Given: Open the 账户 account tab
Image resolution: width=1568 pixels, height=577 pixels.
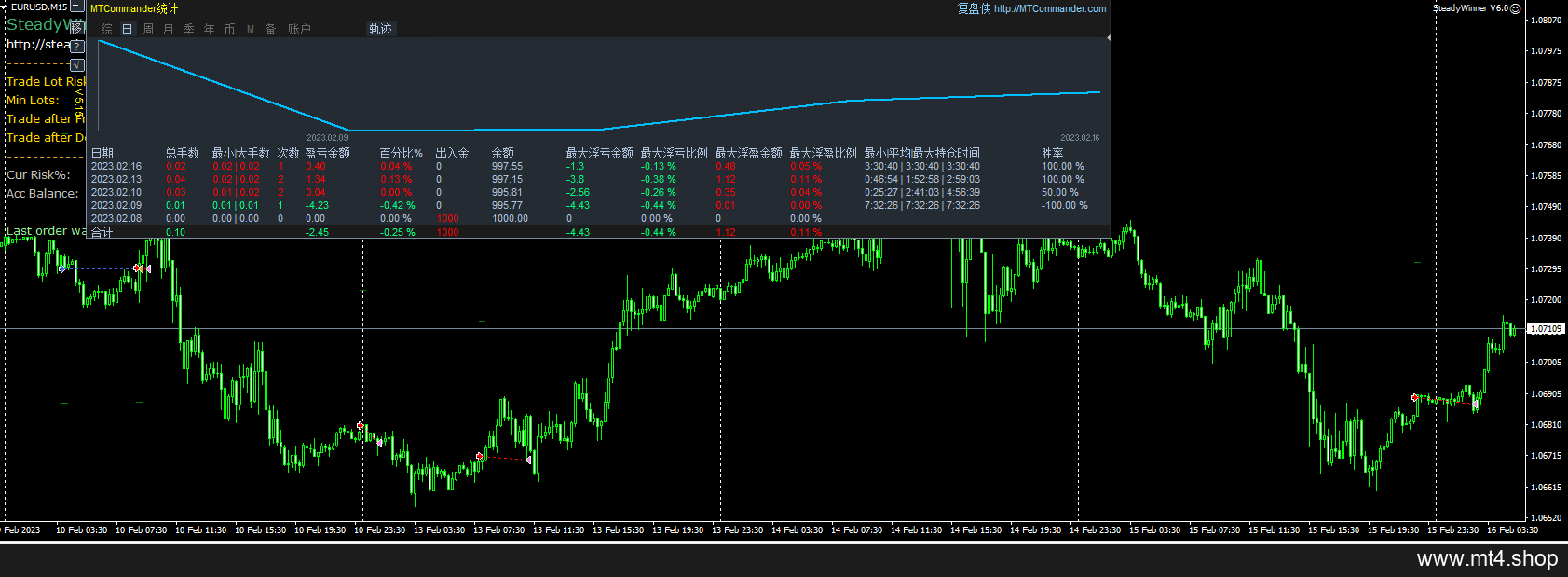Looking at the screenshot, I should click(x=299, y=29).
